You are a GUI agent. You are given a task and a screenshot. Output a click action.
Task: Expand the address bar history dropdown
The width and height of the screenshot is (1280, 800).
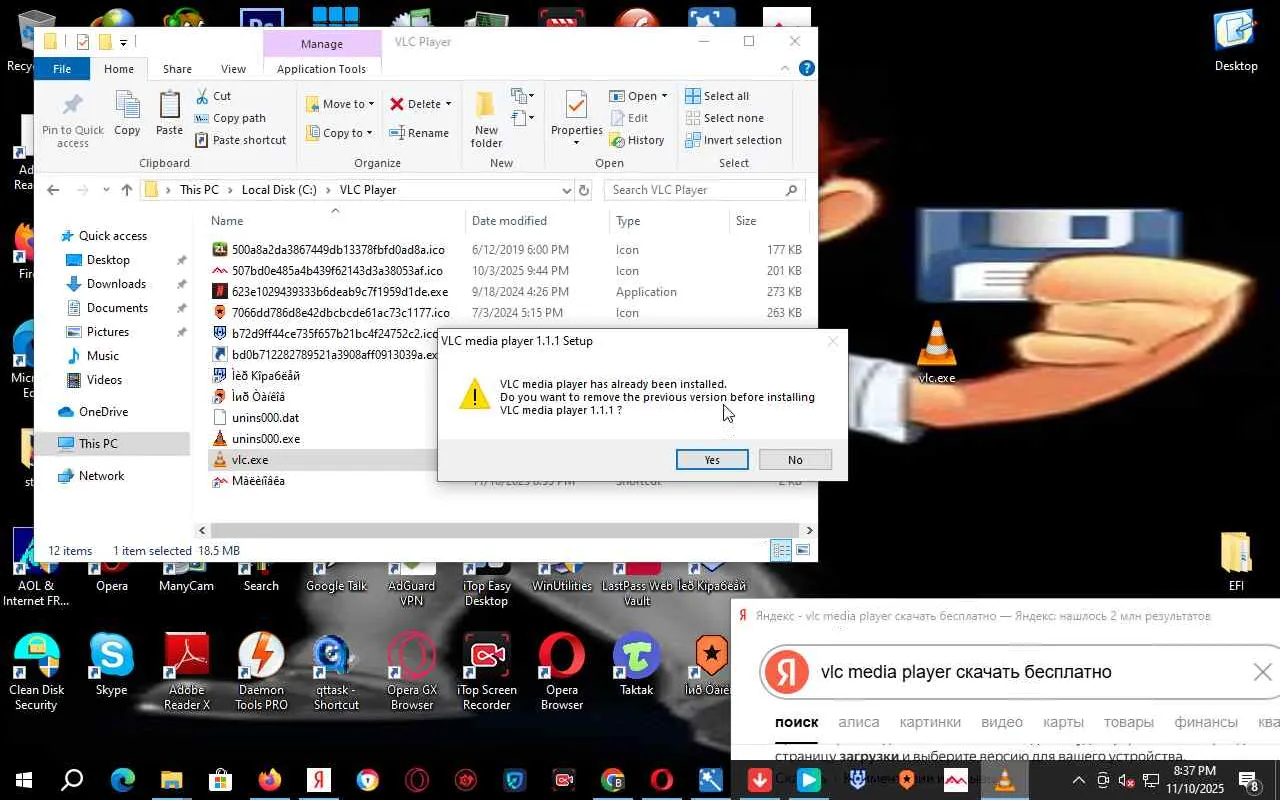pyautogui.click(x=566, y=190)
